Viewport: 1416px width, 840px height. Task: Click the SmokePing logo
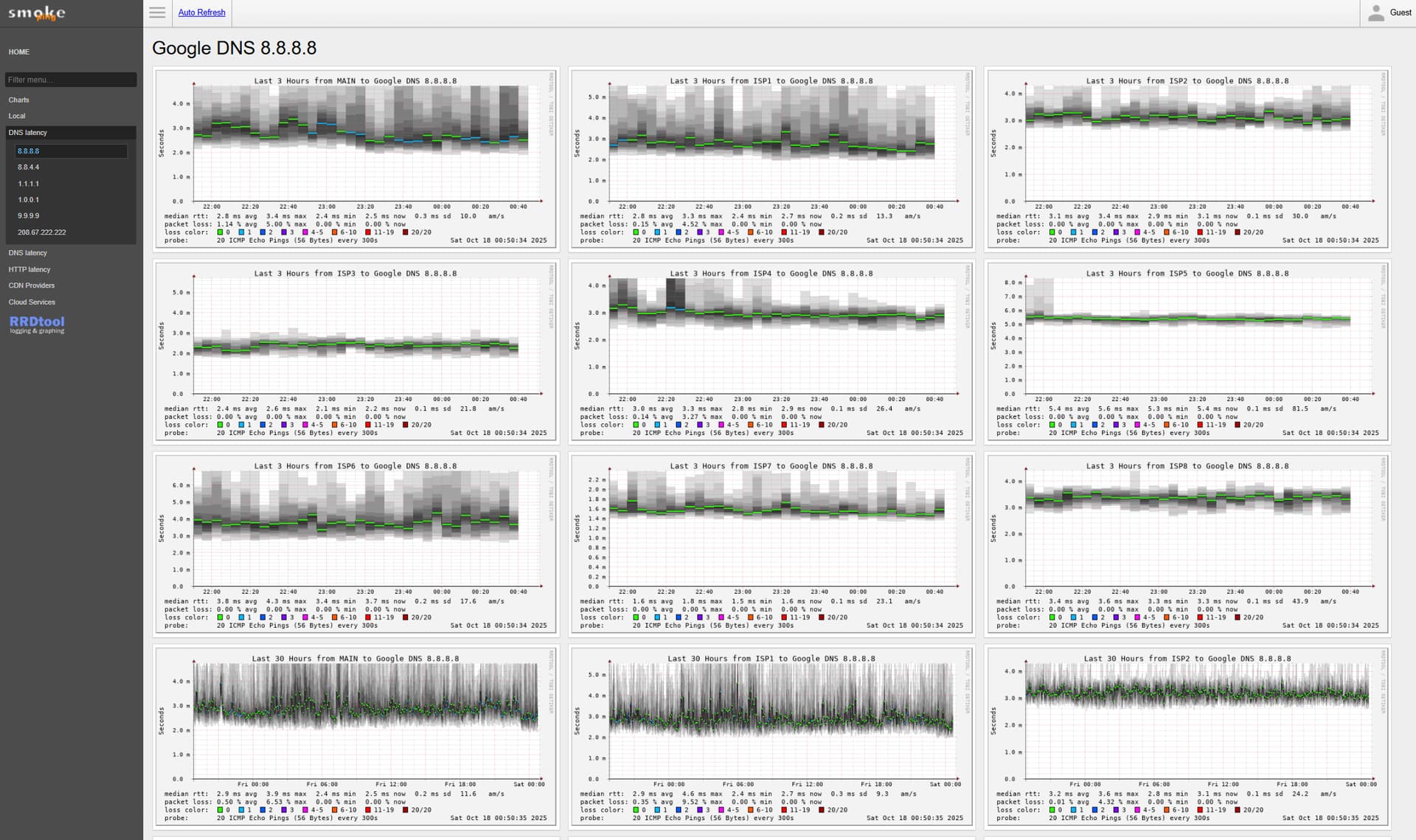tap(37, 13)
